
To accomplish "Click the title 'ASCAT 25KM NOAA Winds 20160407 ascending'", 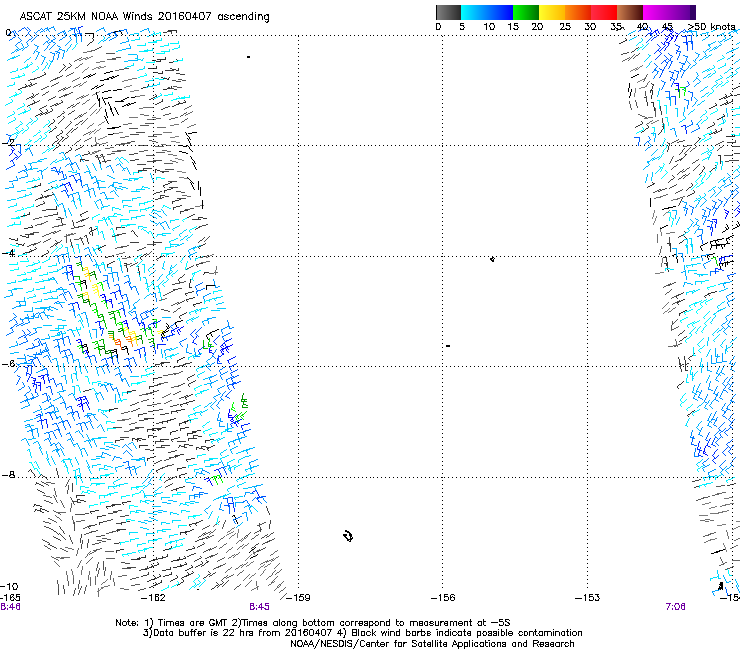I will click(x=144, y=16).
